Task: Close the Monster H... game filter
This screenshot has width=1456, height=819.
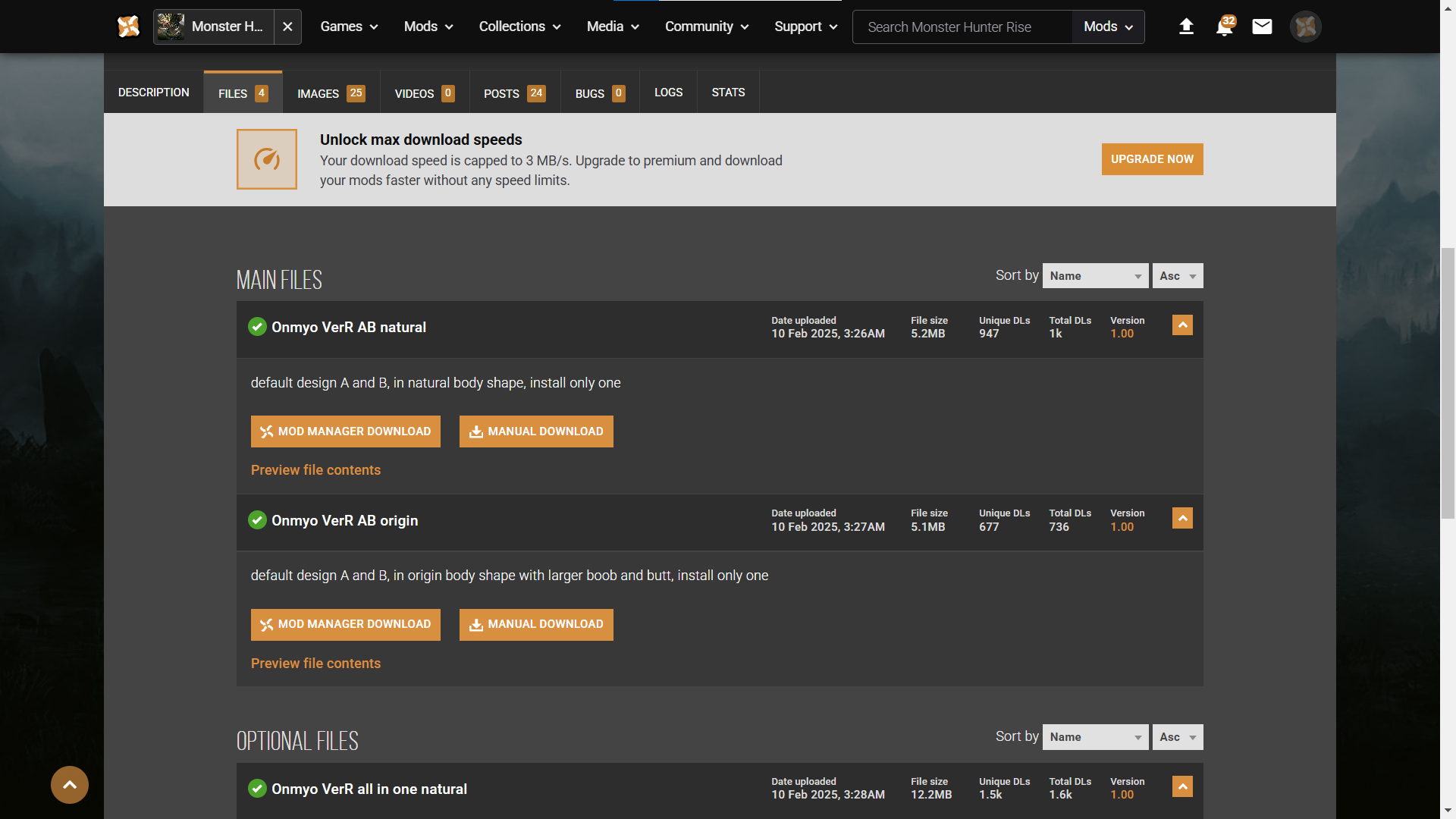Action: click(x=287, y=27)
